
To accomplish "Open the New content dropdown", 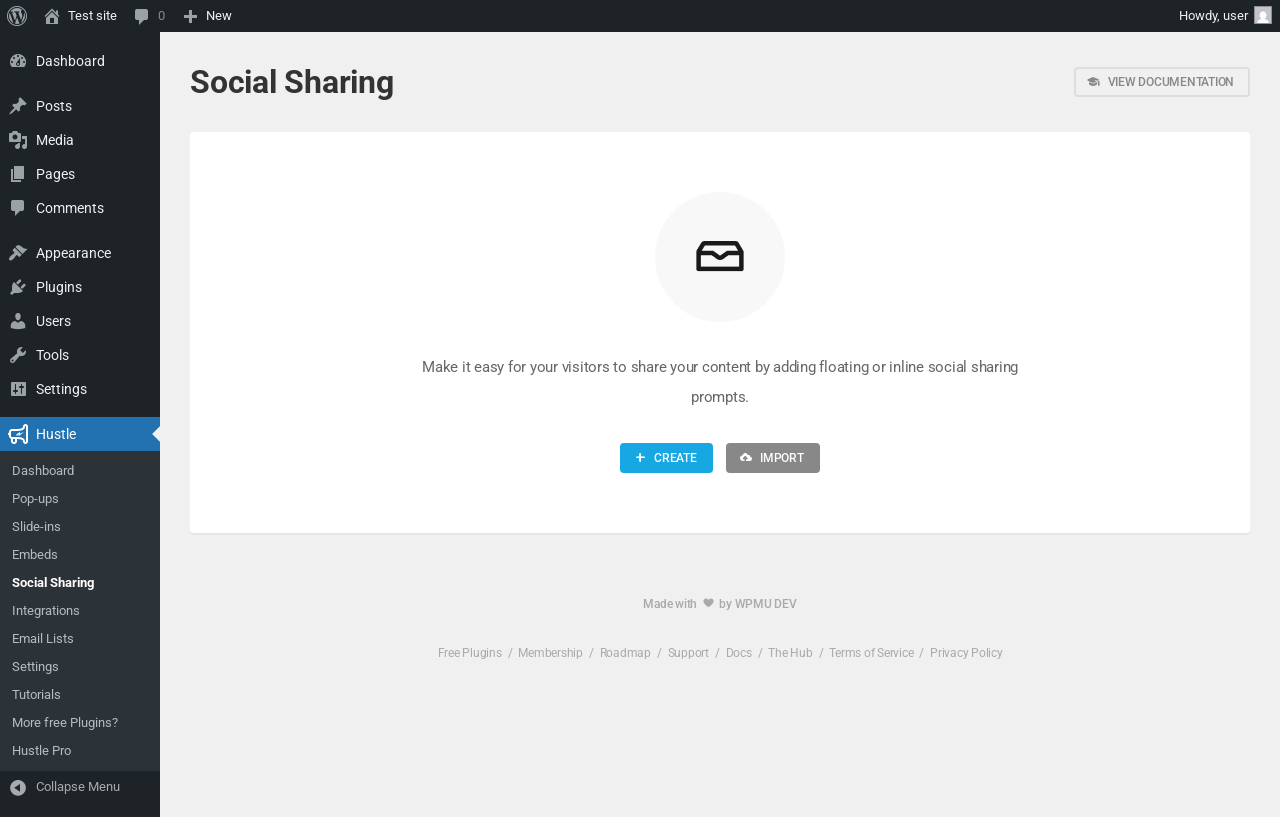I will point(207,16).
